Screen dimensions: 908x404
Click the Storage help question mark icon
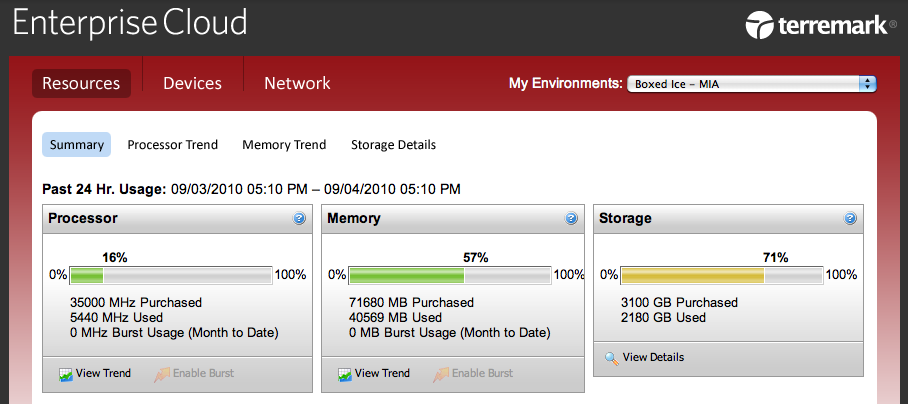(850, 218)
